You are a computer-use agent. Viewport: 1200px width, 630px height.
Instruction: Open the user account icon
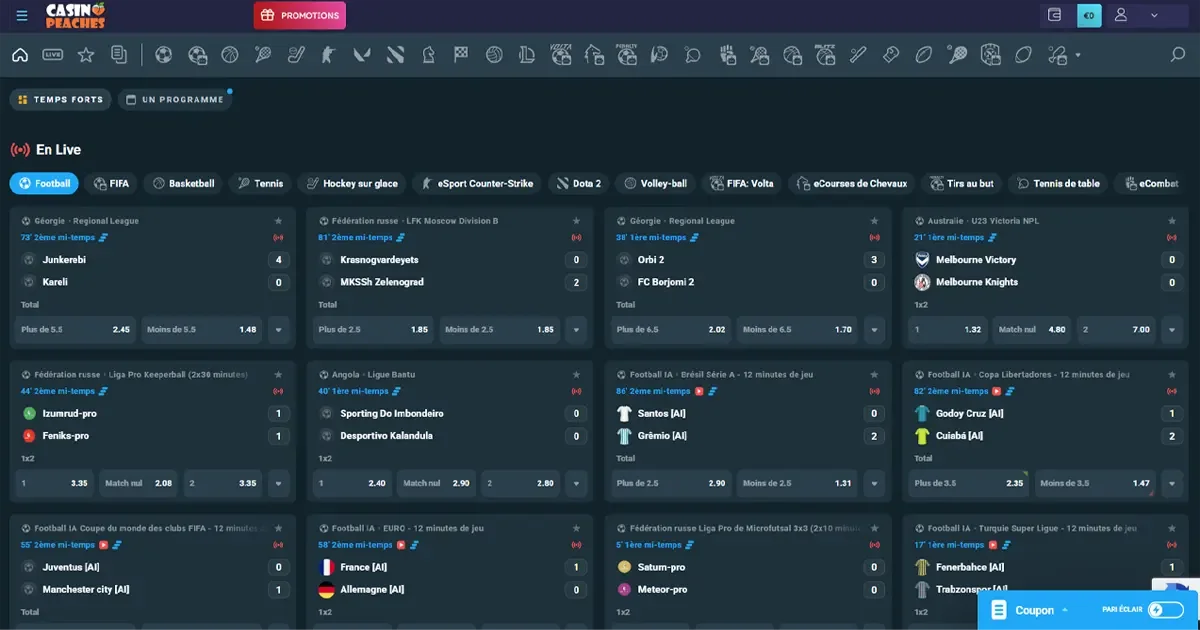click(x=1121, y=15)
